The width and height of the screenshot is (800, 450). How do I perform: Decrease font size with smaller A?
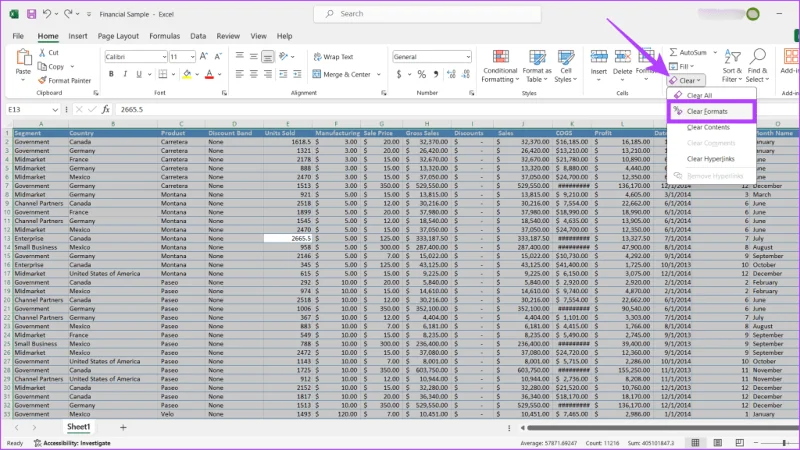click(218, 56)
